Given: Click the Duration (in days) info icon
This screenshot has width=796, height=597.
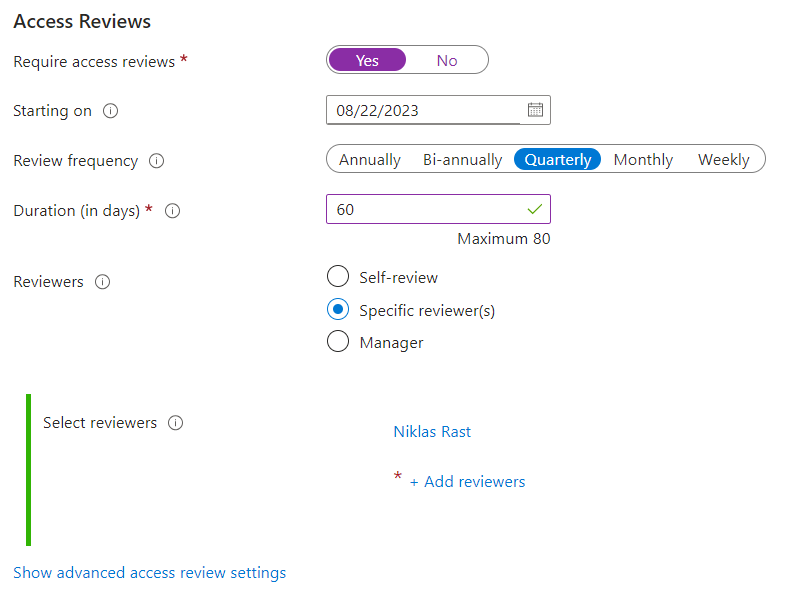Looking at the screenshot, I should (172, 211).
